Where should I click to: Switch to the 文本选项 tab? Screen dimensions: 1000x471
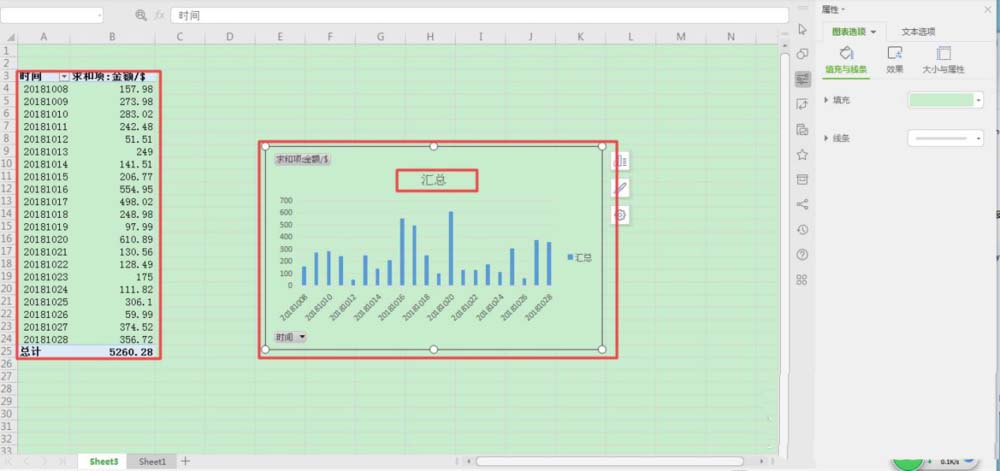tap(918, 32)
